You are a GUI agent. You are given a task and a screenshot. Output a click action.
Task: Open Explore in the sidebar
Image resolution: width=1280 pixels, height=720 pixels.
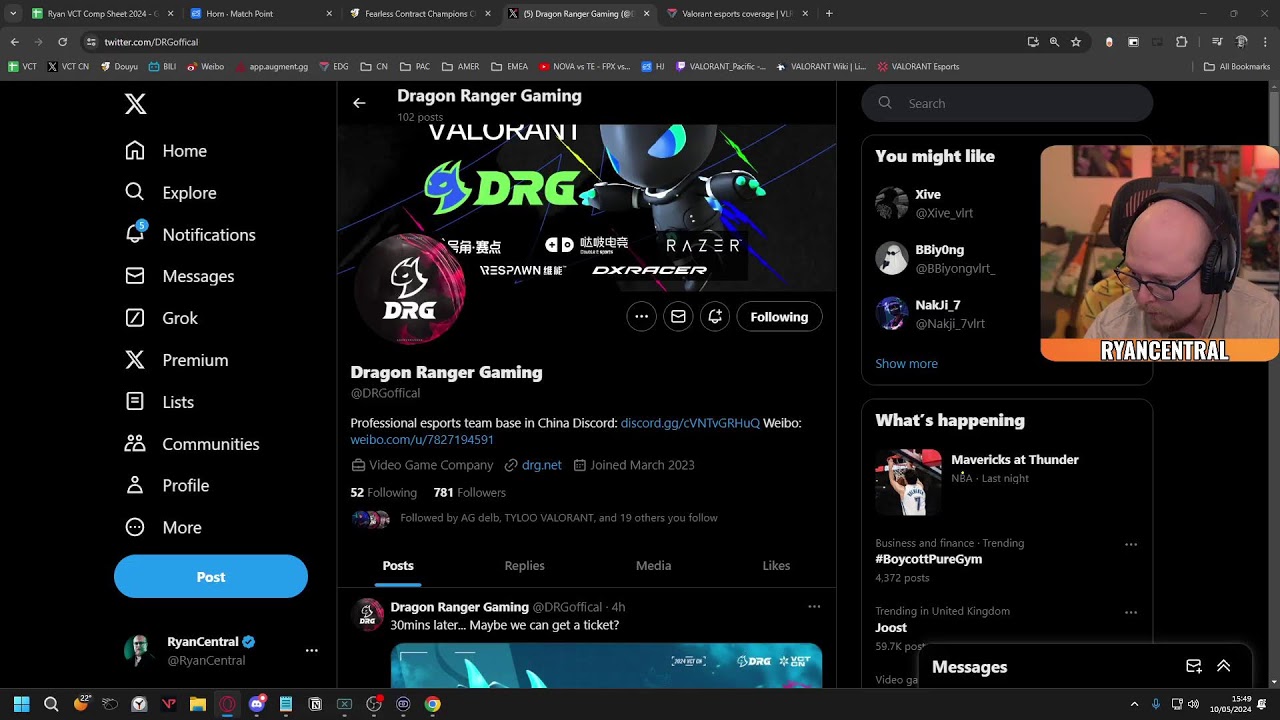click(170, 193)
